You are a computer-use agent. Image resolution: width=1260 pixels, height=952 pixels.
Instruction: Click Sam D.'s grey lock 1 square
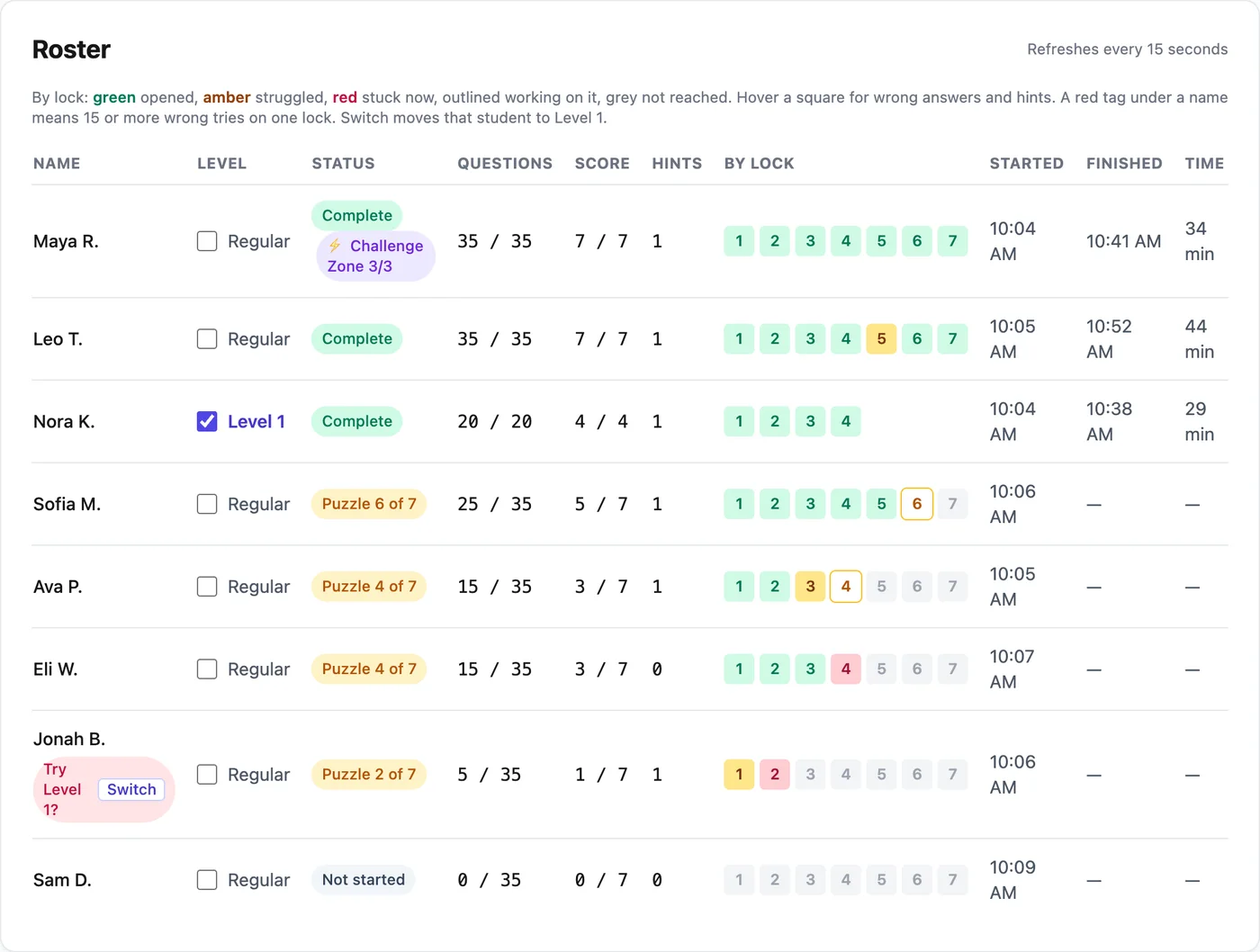[x=739, y=880]
